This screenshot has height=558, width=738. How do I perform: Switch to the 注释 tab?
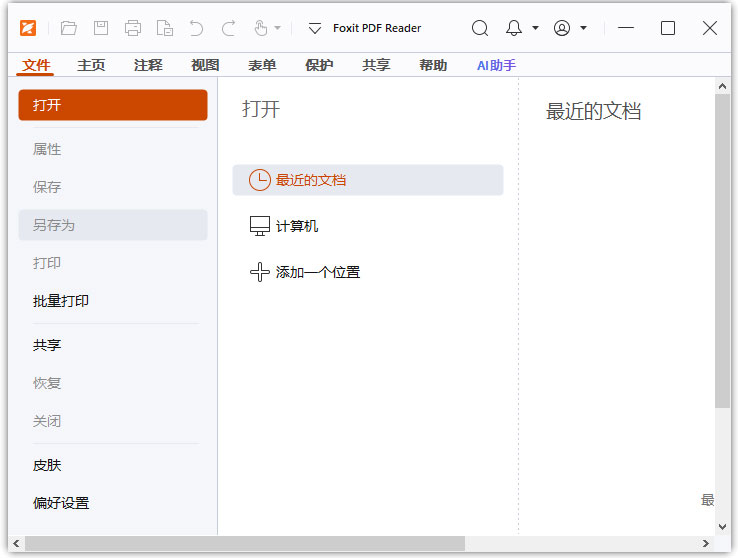tap(148, 65)
